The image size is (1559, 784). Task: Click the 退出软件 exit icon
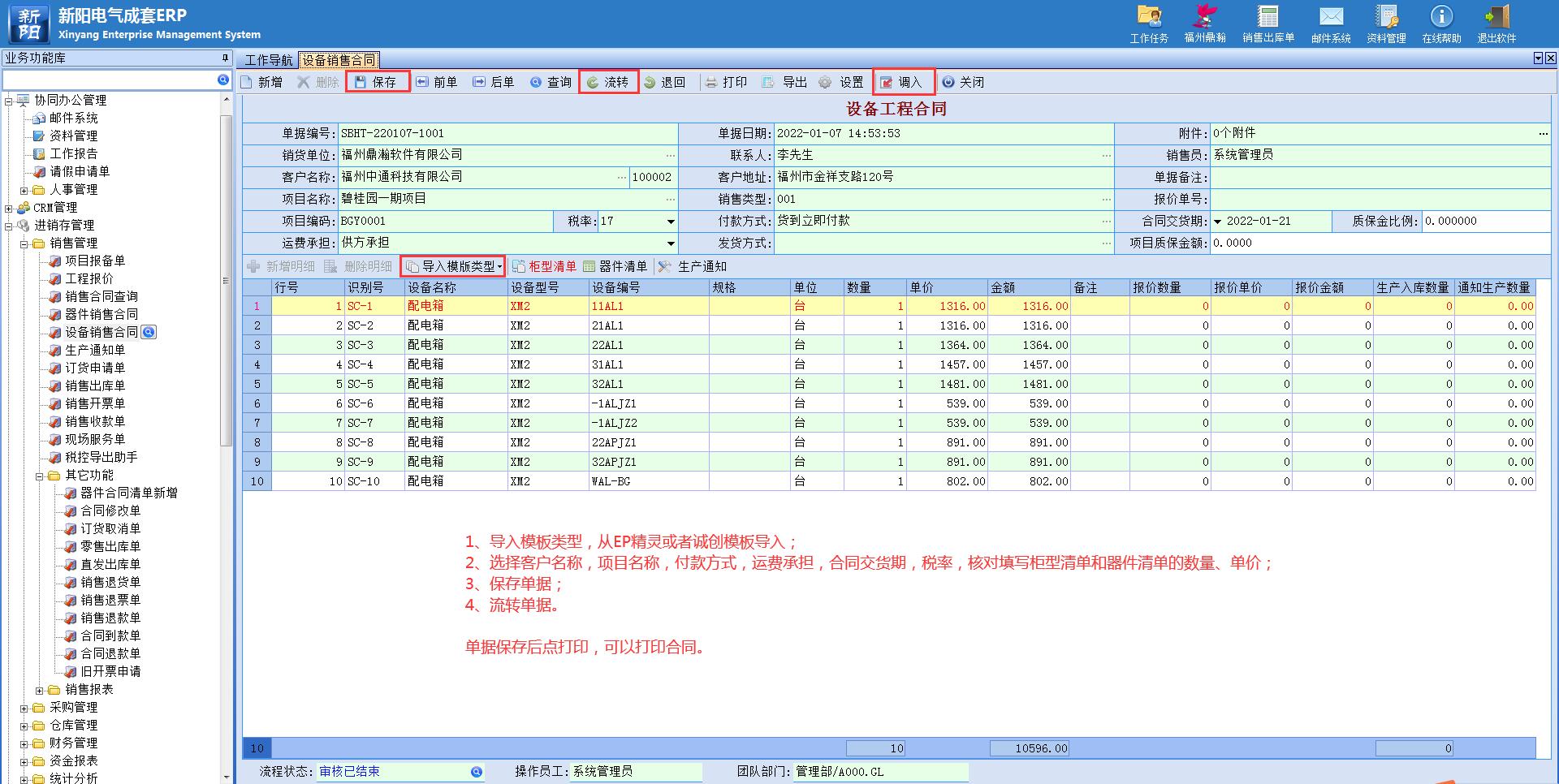pyautogui.click(x=1496, y=24)
